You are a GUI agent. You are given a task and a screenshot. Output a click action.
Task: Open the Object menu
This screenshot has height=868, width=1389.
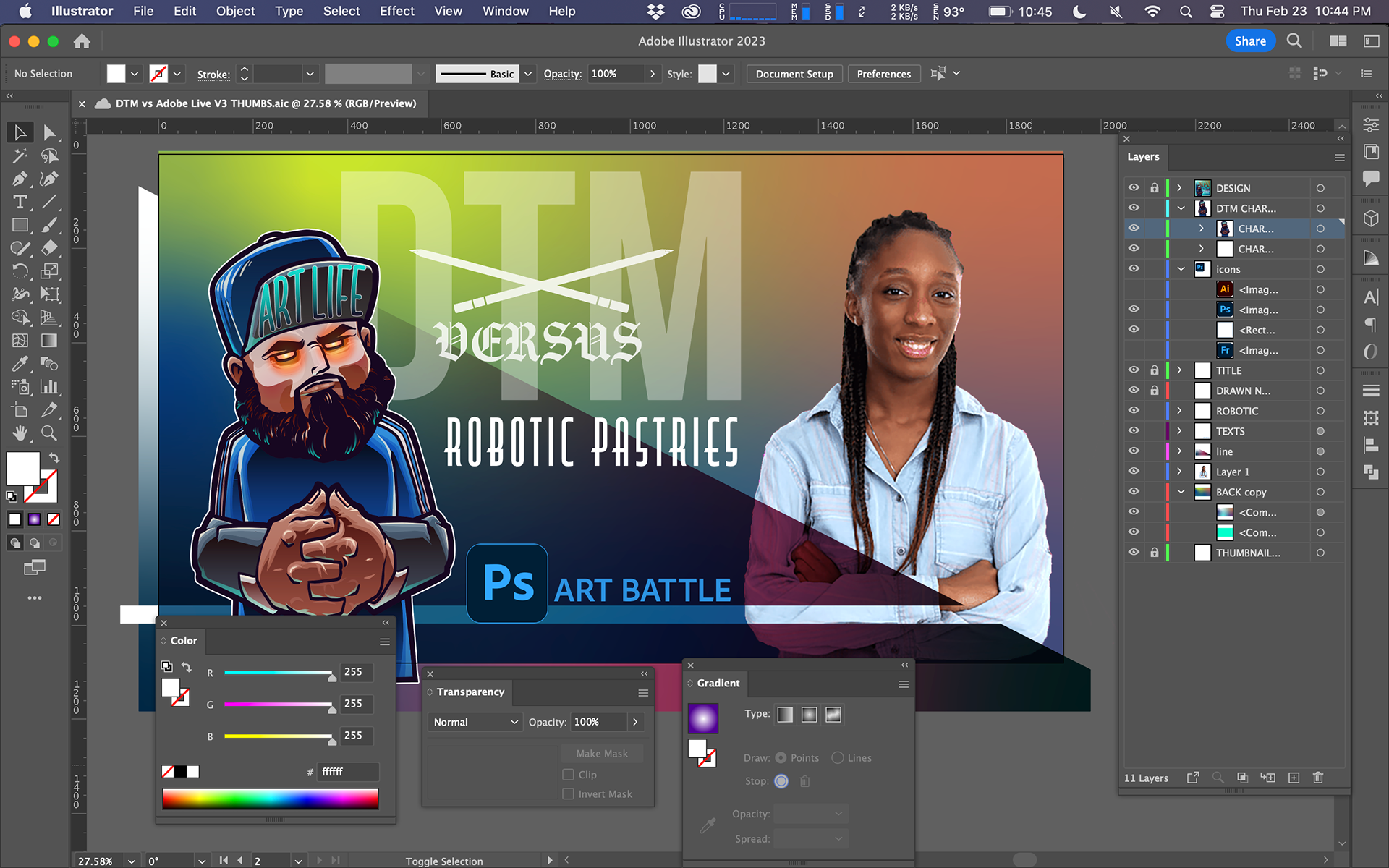pyautogui.click(x=235, y=11)
